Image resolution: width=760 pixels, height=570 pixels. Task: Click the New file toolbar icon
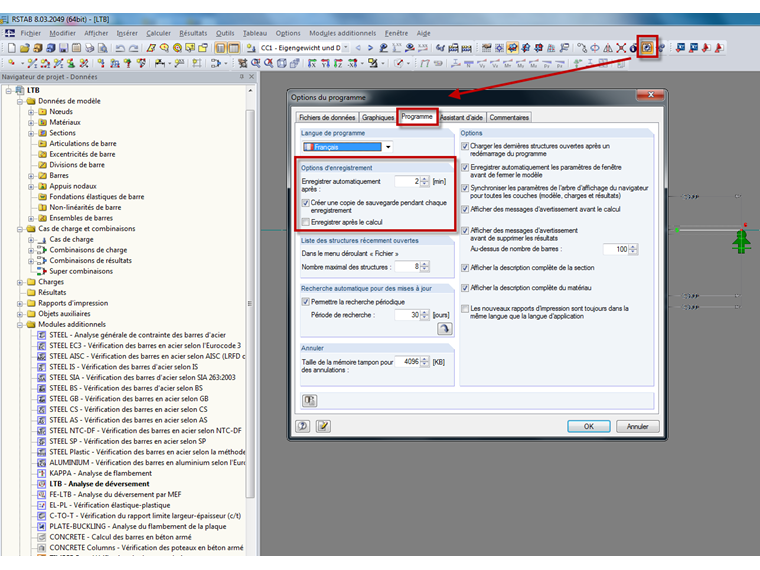tap(12, 48)
